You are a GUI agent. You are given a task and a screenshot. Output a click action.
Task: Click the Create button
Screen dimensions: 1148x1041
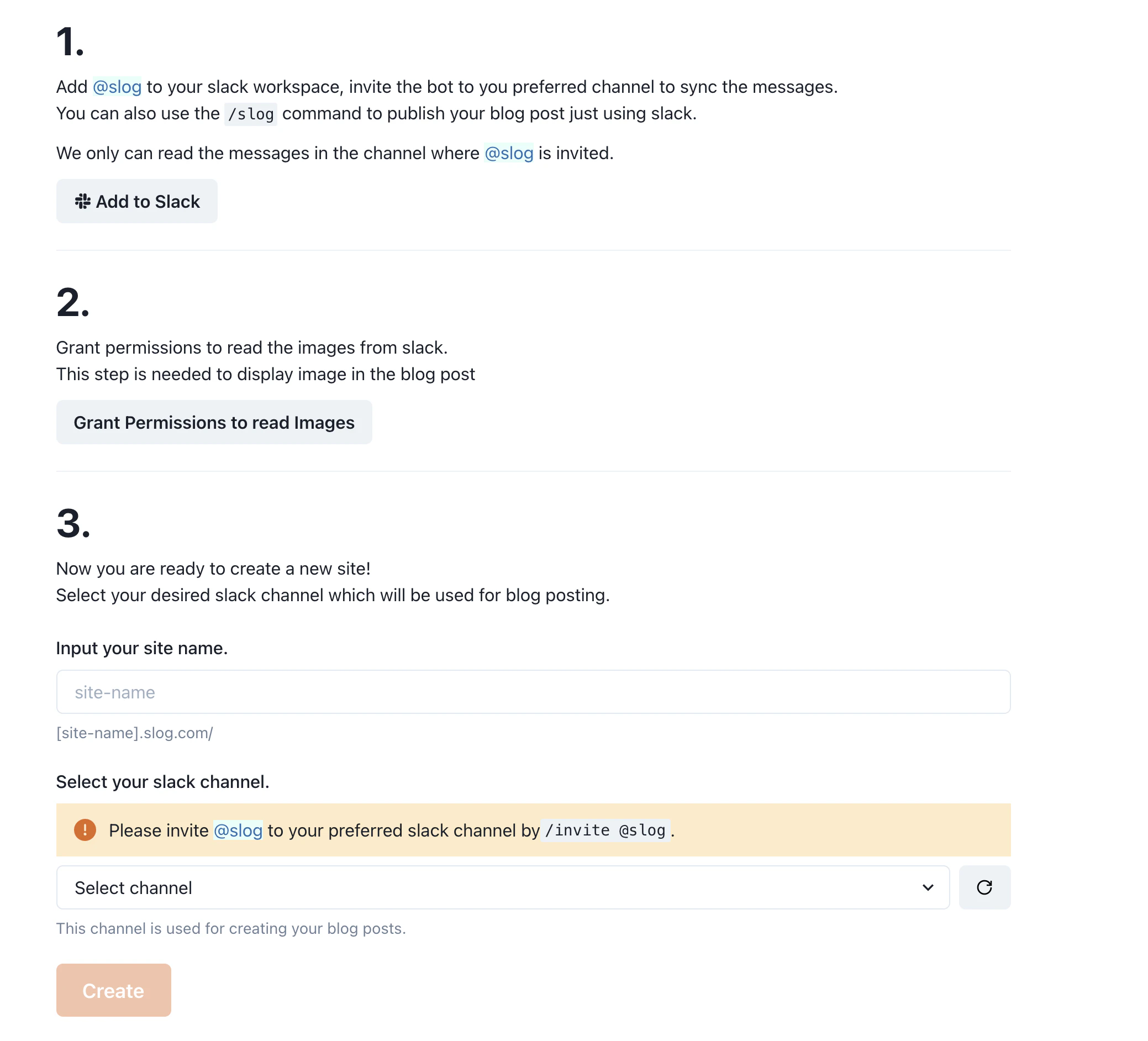point(113,990)
